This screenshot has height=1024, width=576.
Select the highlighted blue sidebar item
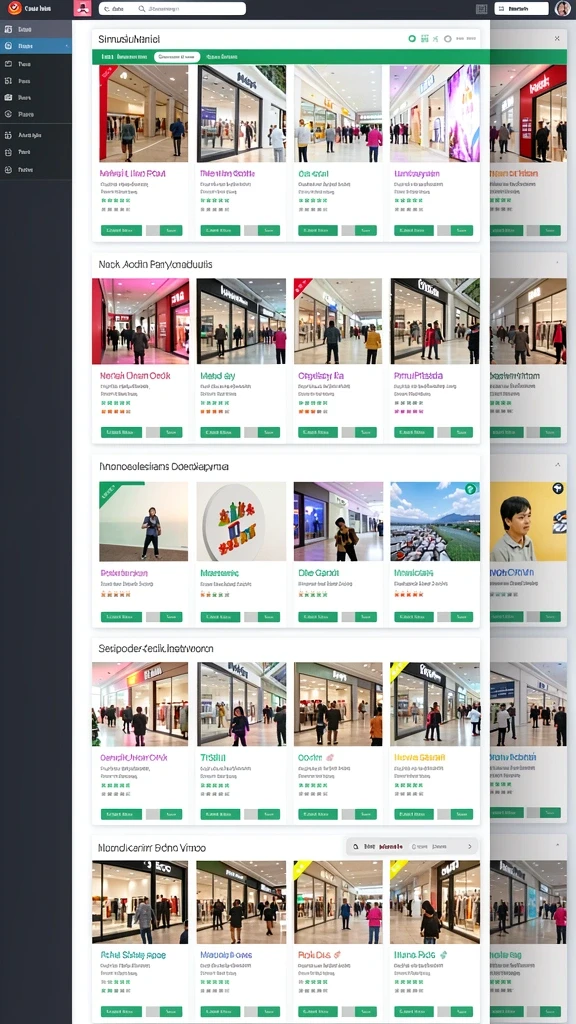pyautogui.click(x=36, y=46)
